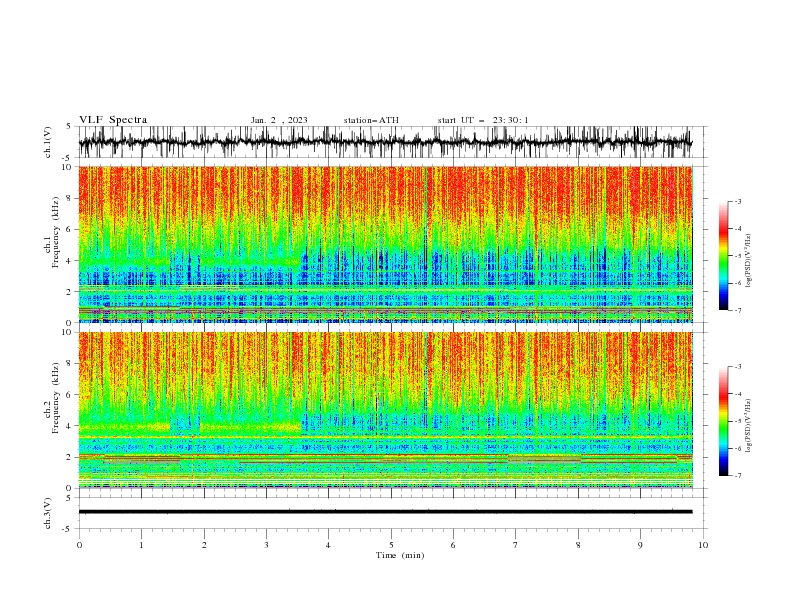Click the "station=ATH" header label
The image size is (792, 612).
coord(371,120)
